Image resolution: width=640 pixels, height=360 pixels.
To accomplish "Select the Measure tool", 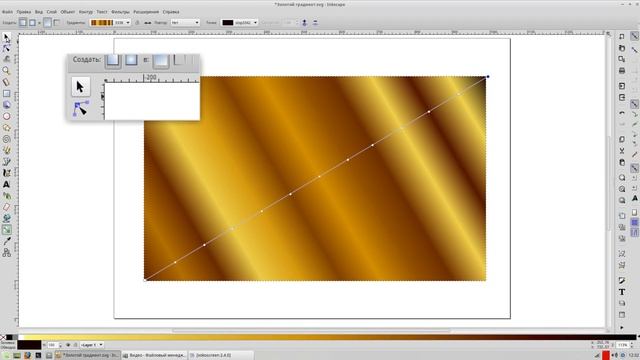I will [7, 82].
